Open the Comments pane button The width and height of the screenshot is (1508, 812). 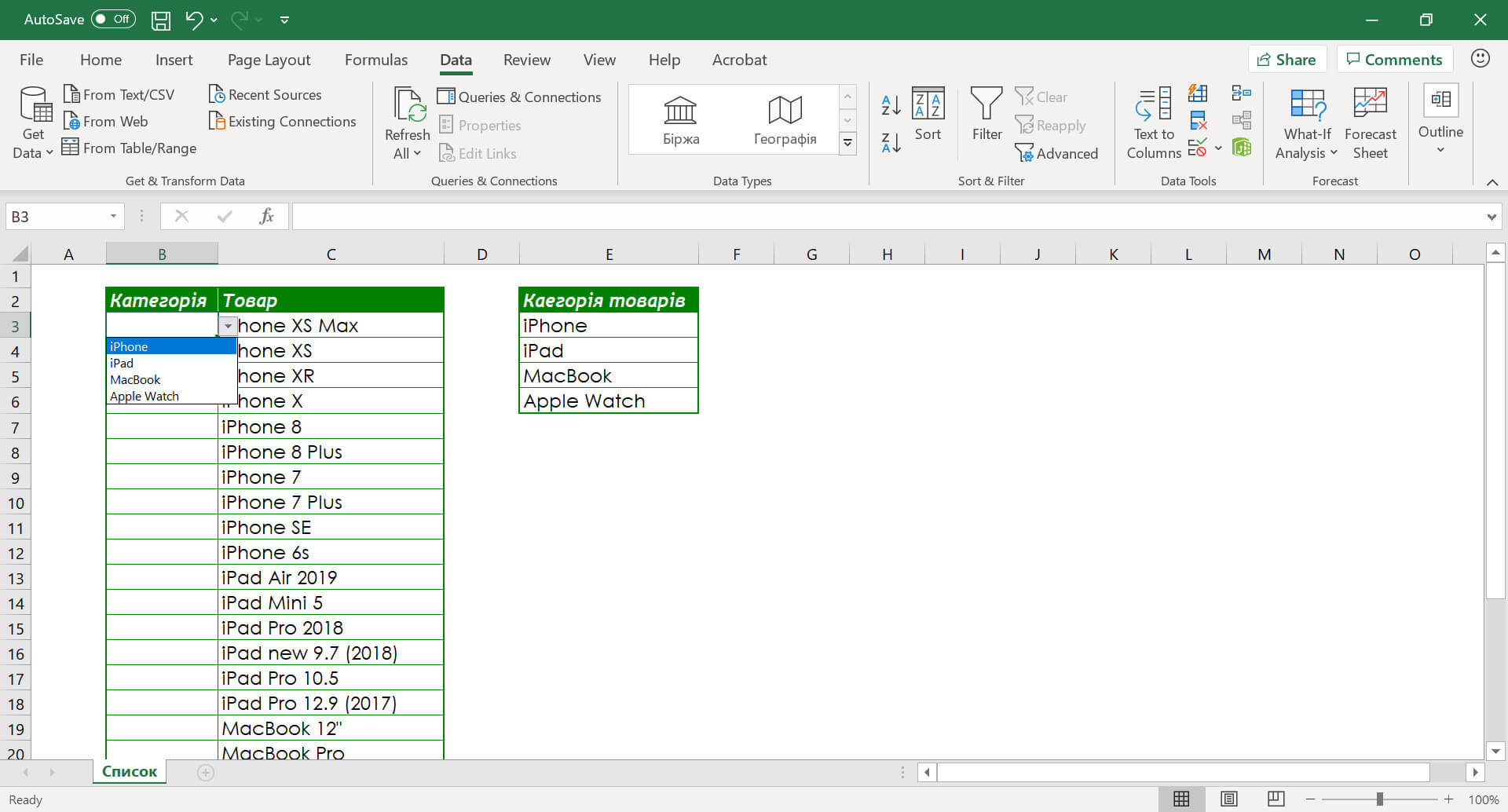[1394, 60]
